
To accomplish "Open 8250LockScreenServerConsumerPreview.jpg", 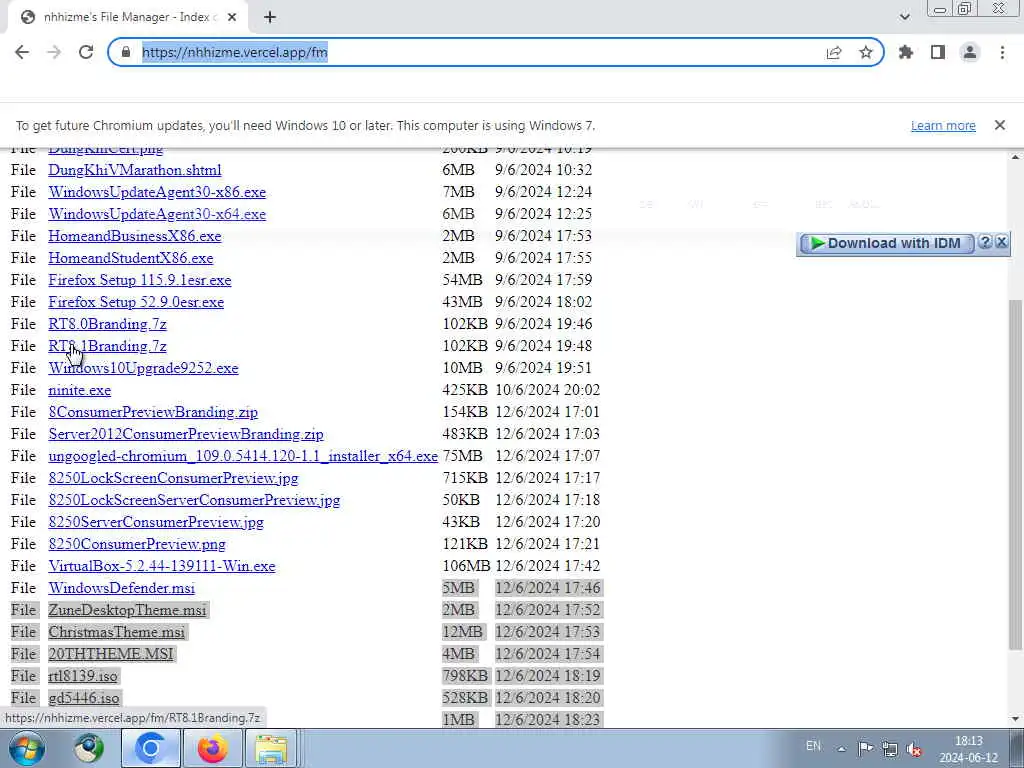I will pos(194,500).
